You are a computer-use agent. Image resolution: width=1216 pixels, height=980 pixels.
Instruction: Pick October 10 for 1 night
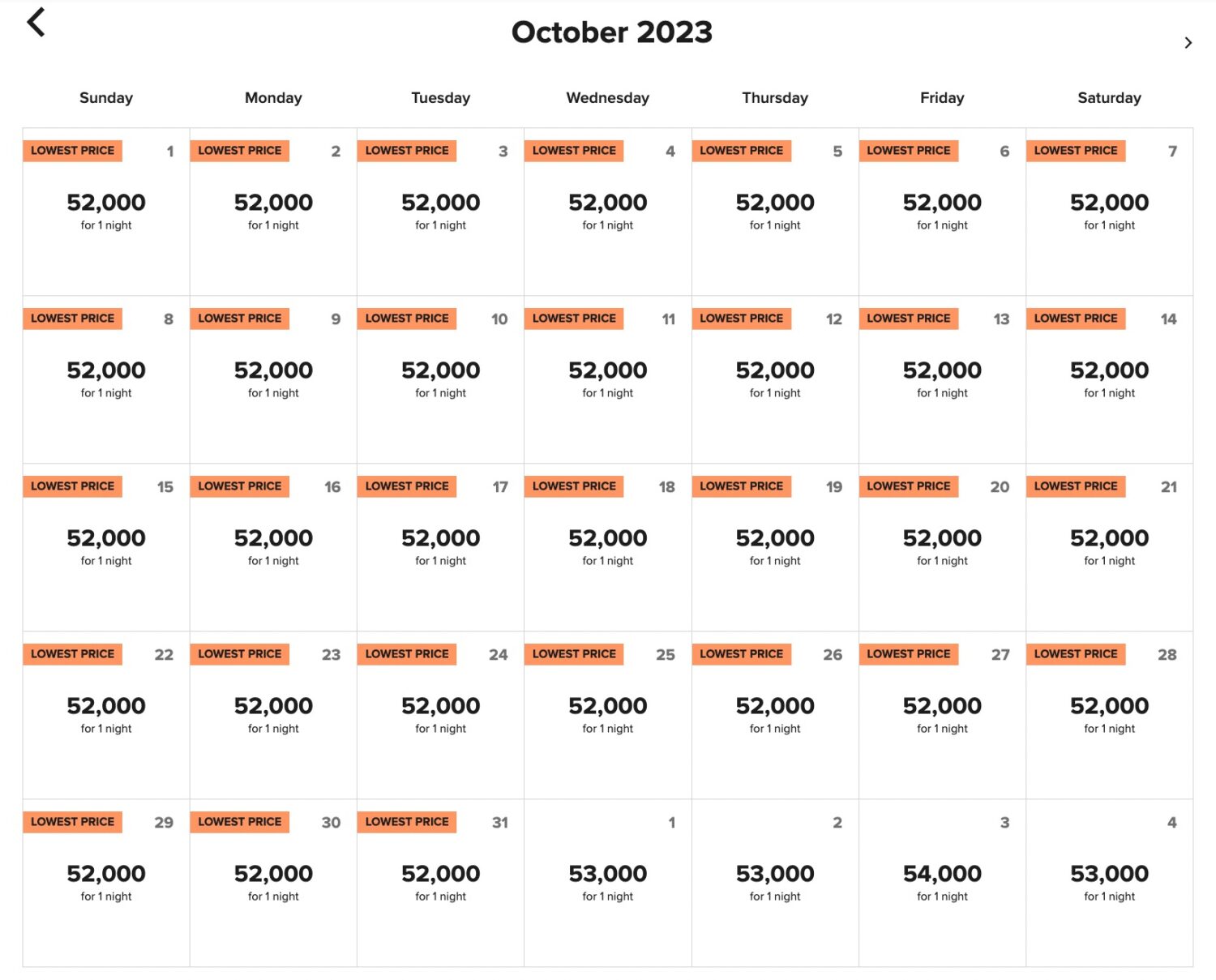point(440,379)
